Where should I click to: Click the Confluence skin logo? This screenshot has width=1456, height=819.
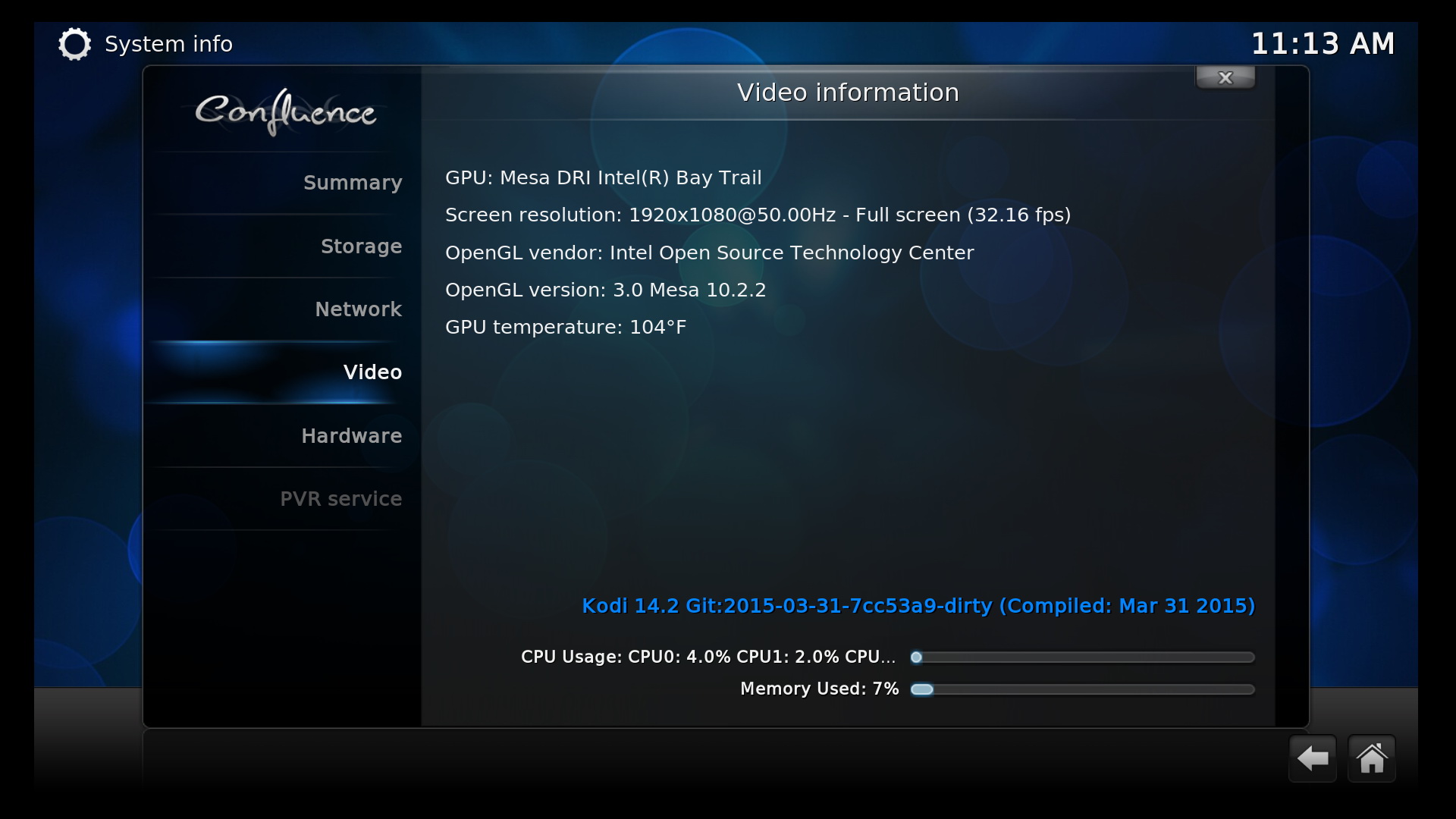point(286,112)
